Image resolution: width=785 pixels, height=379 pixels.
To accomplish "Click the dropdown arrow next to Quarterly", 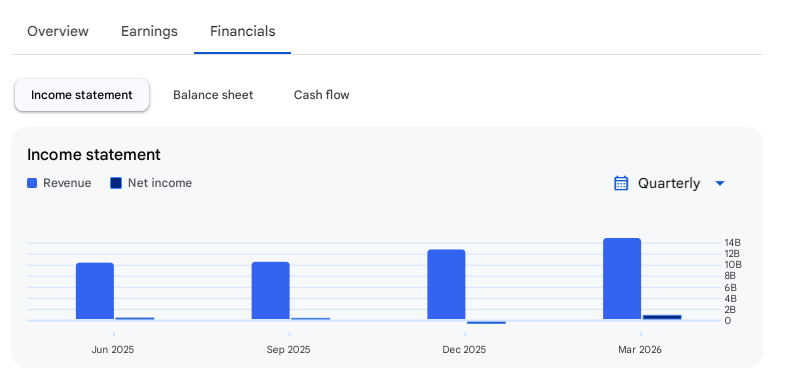I will point(720,184).
